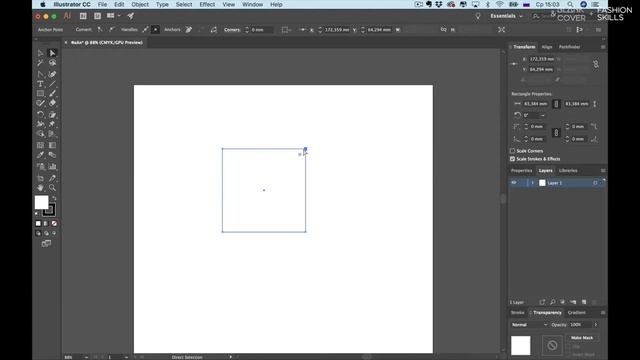640x360 pixels.
Task: Click the Make Mask button
Action: [x=582, y=338]
